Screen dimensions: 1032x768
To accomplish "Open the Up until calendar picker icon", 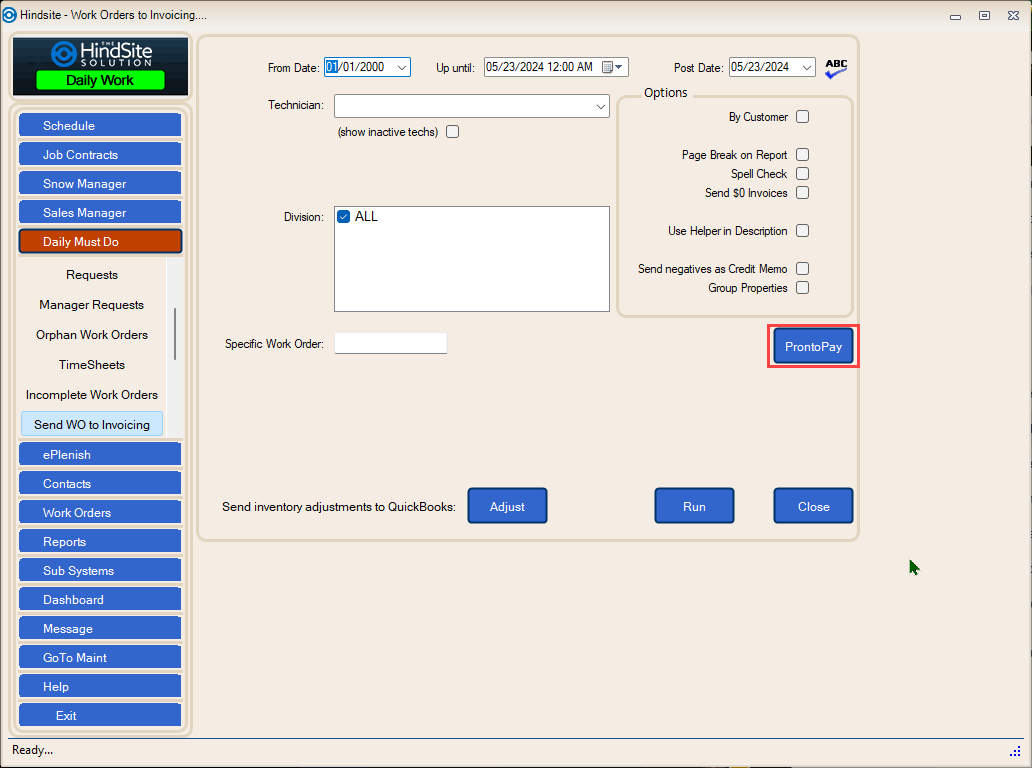I will pyautogui.click(x=612, y=67).
